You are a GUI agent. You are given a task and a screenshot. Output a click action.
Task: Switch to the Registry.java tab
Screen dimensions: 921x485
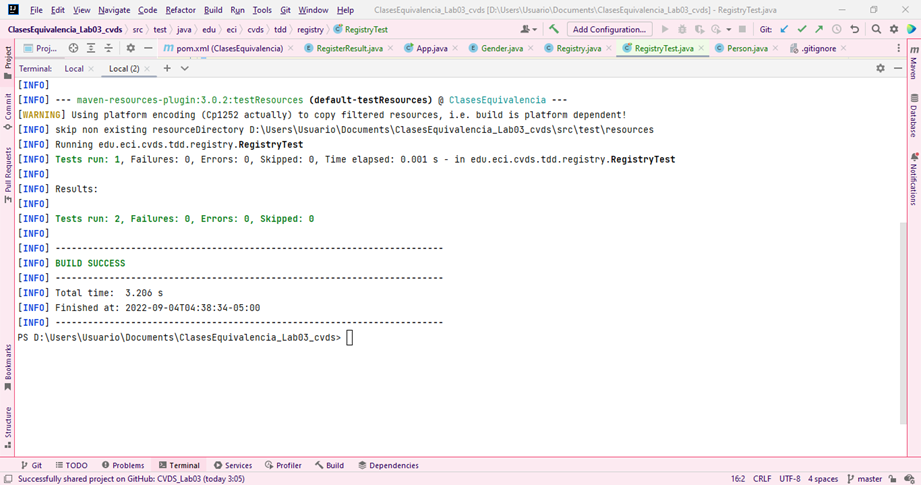click(x=578, y=48)
